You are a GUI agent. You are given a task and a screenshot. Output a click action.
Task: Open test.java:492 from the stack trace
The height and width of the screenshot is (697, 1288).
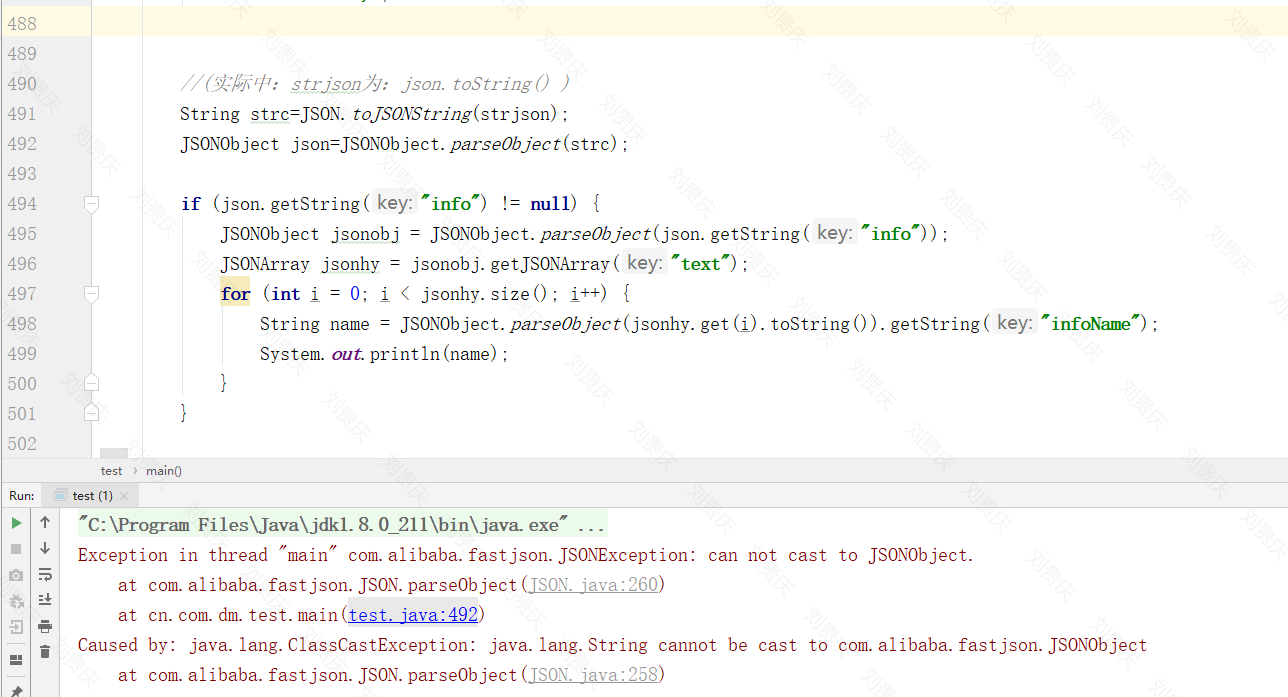[x=412, y=614]
